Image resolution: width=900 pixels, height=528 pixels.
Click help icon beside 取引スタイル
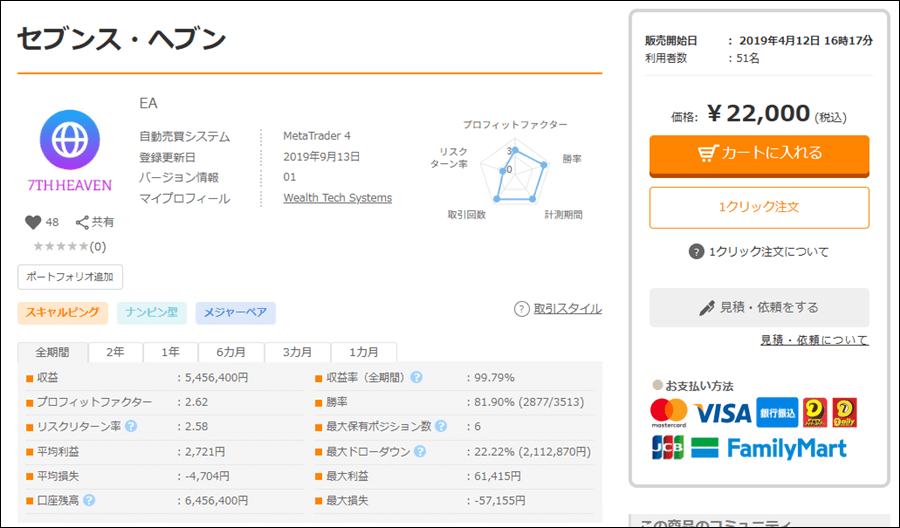coord(521,309)
